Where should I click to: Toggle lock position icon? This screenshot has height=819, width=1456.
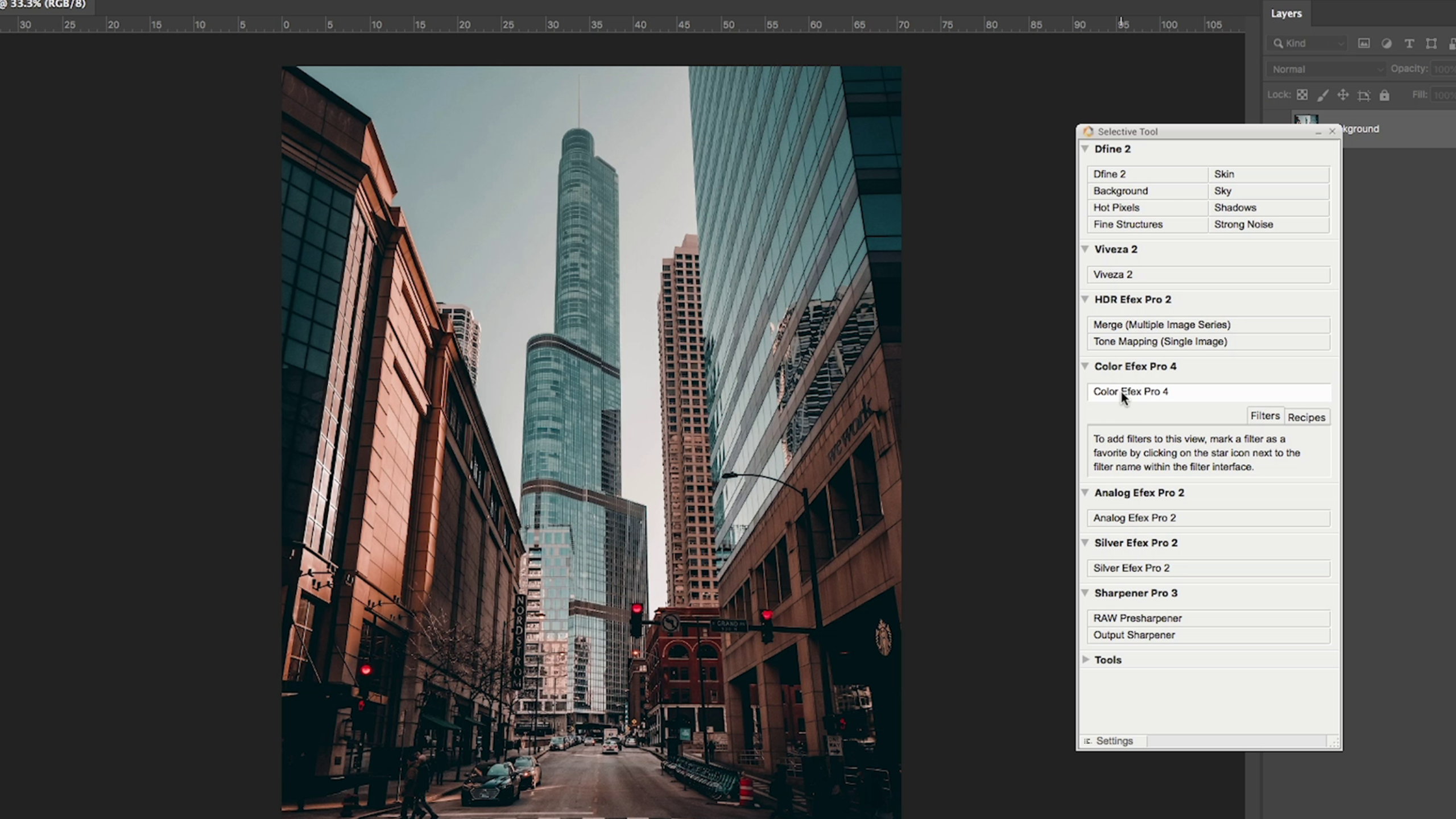tap(1343, 95)
